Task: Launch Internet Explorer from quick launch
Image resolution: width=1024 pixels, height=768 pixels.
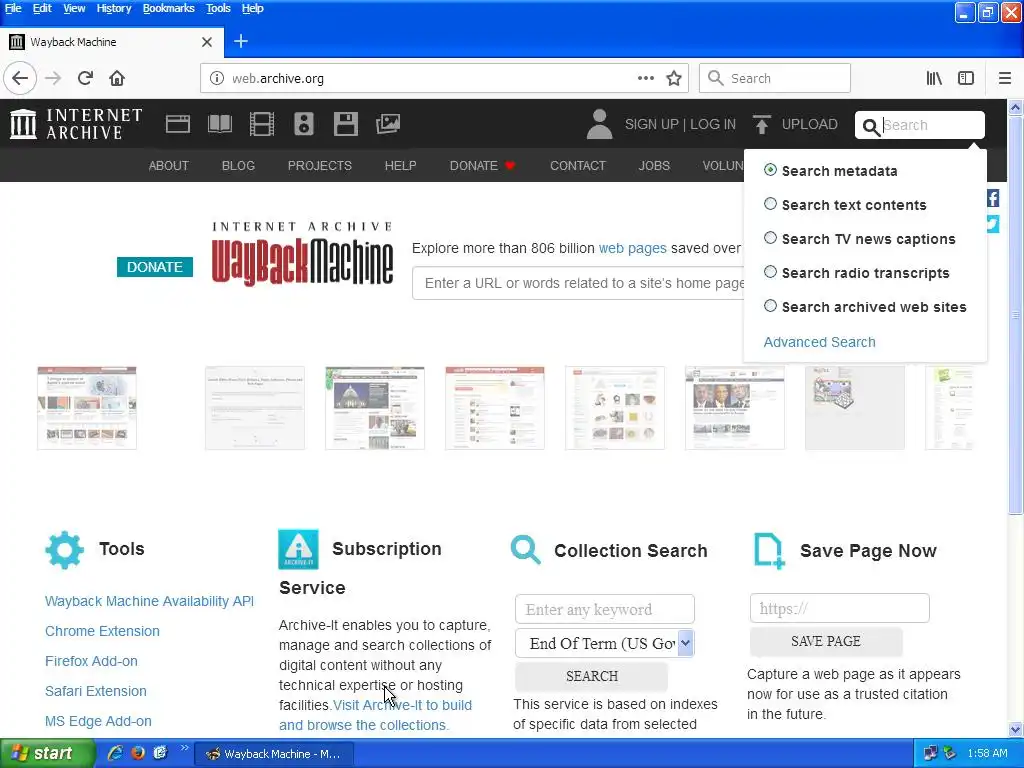Action: [115, 753]
